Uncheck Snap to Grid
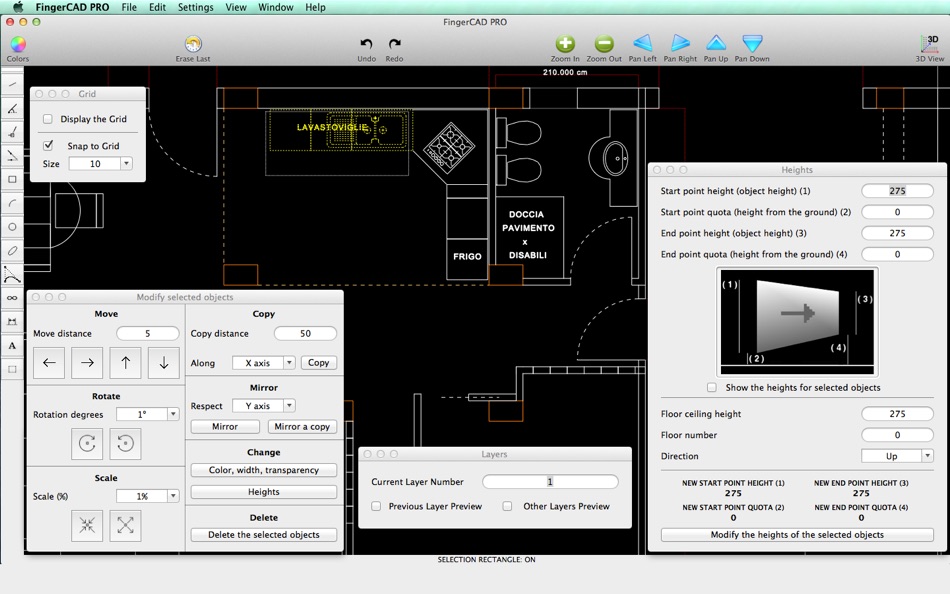 48,146
